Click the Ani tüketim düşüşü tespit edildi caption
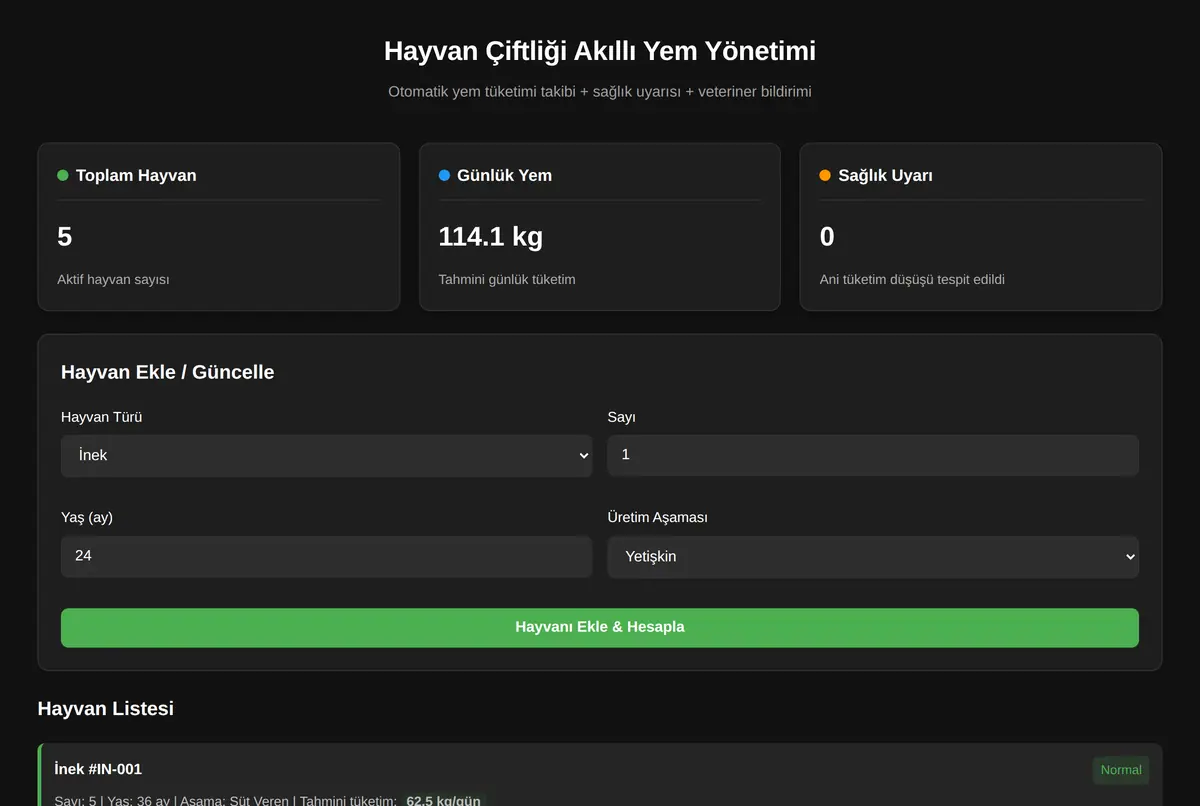The width and height of the screenshot is (1200, 806). pyautogui.click(x=912, y=279)
